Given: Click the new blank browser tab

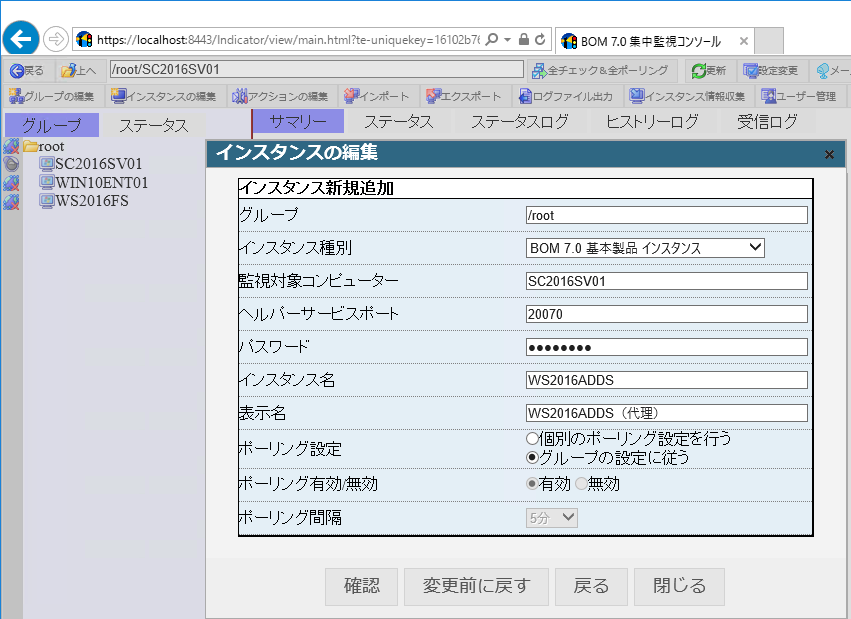Looking at the screenshot, I should coord(769,41).
